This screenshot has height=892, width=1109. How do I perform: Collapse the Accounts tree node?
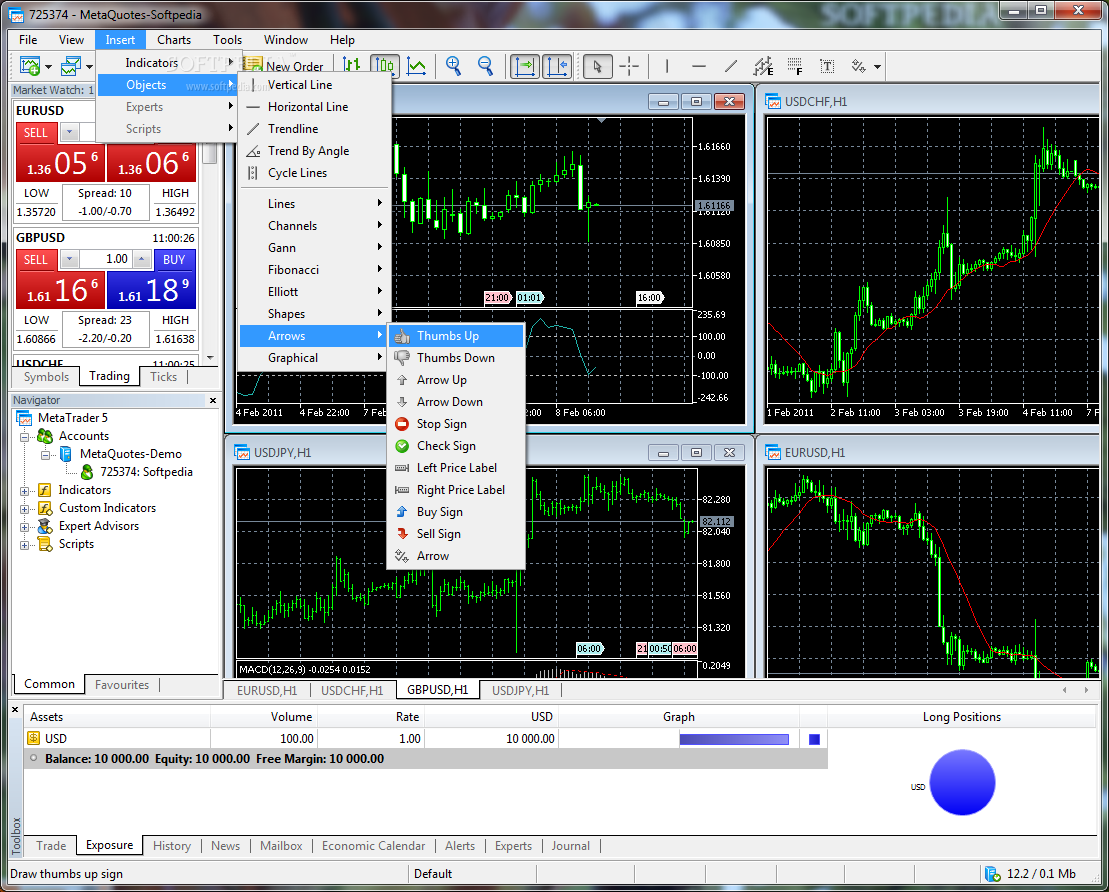point(24,436)
